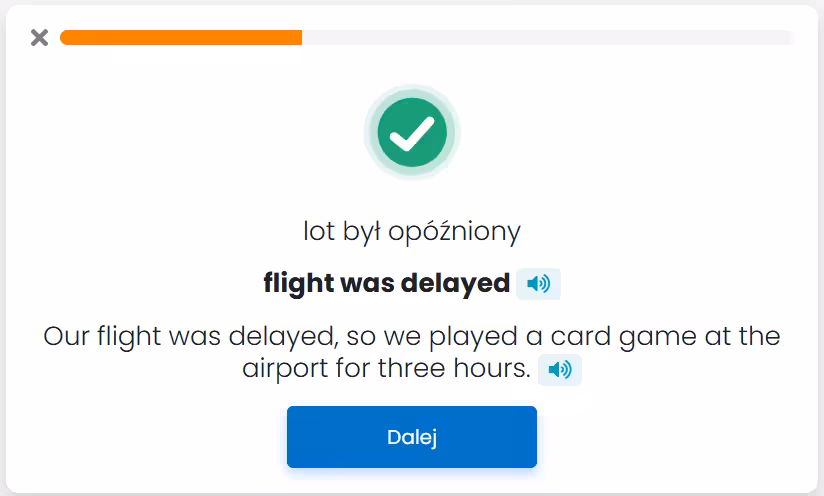Image resolution: width=824 pixels, height=496 pixels.
Task: Click the unfilled gray progress bar section
Action: click(x=548, y=38)
